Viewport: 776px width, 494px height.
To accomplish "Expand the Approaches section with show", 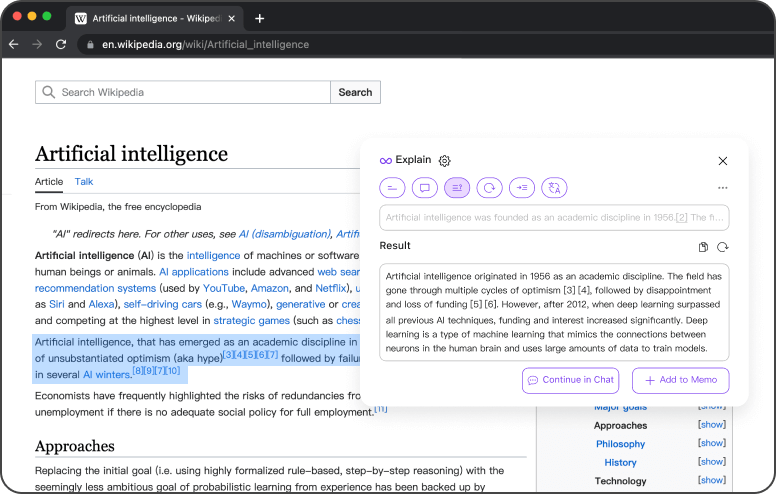I will click(x=712, y=425).
